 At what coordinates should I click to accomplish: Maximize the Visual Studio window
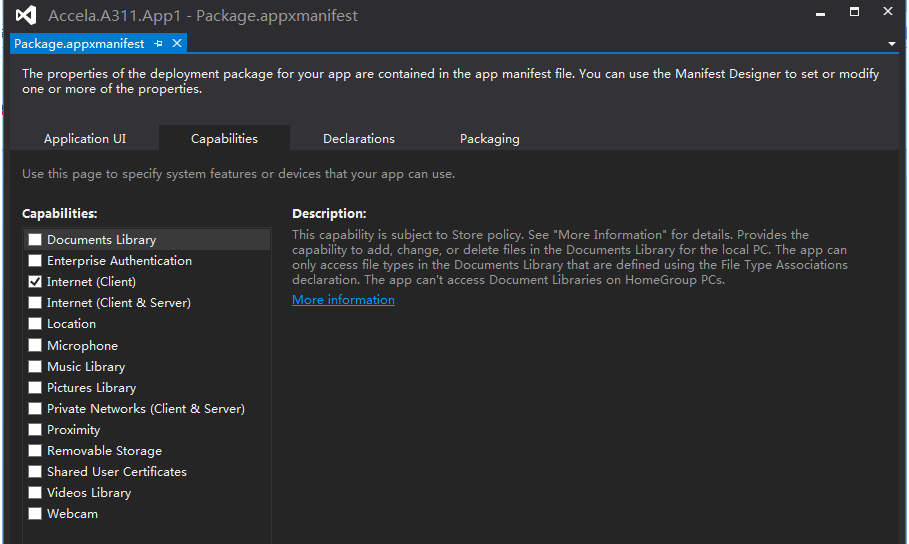[x=854, y=12]
